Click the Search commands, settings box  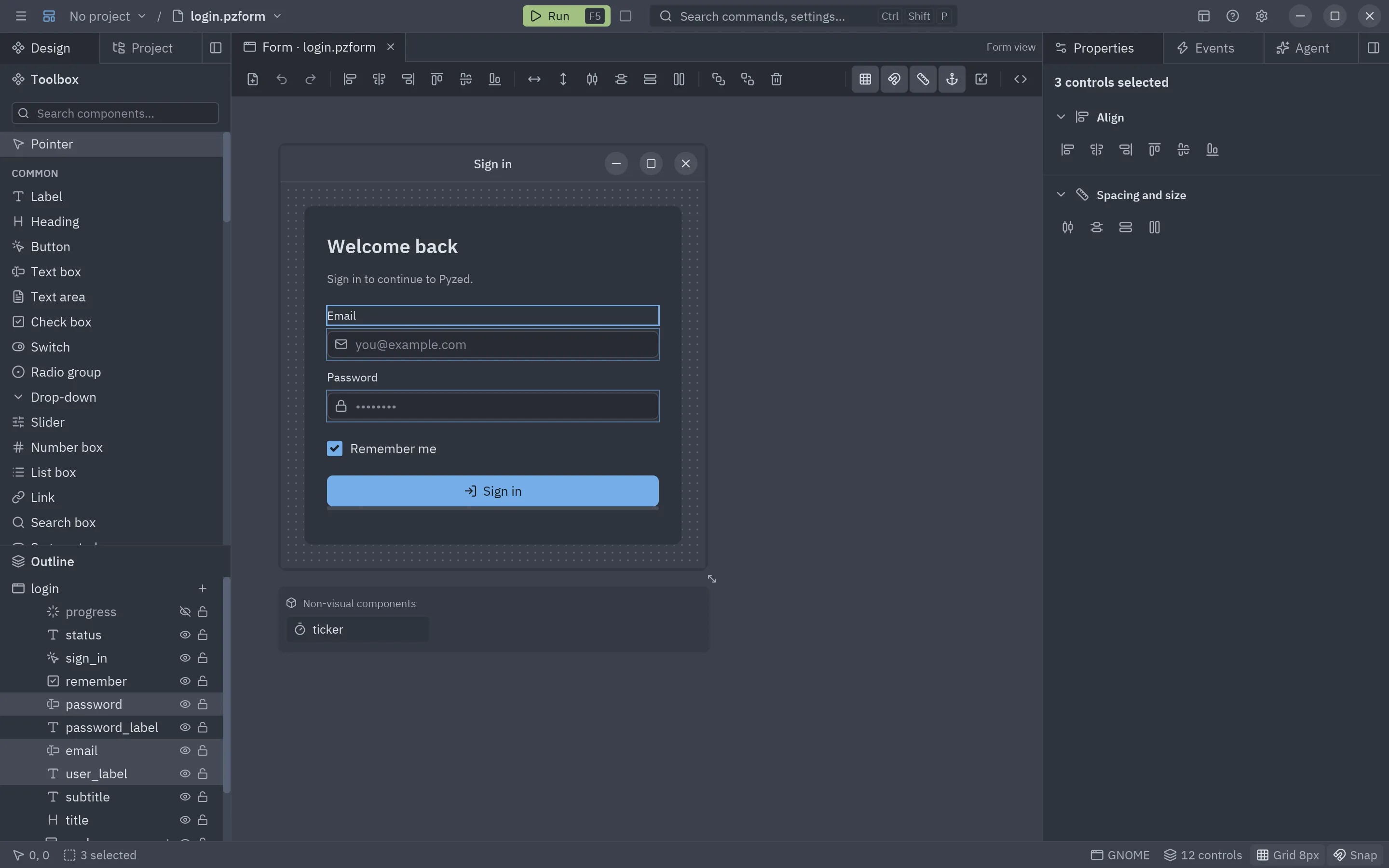tap(803, 16)
